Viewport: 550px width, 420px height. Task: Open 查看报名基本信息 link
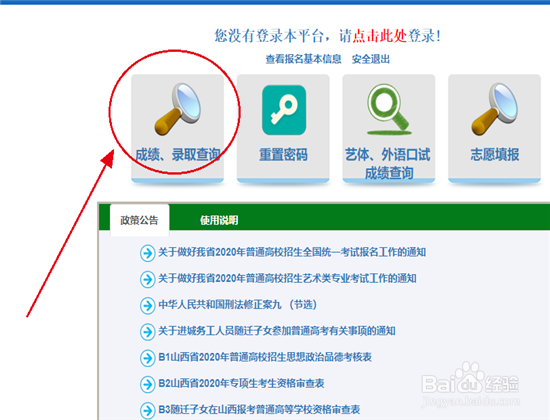tap(303, 59)
